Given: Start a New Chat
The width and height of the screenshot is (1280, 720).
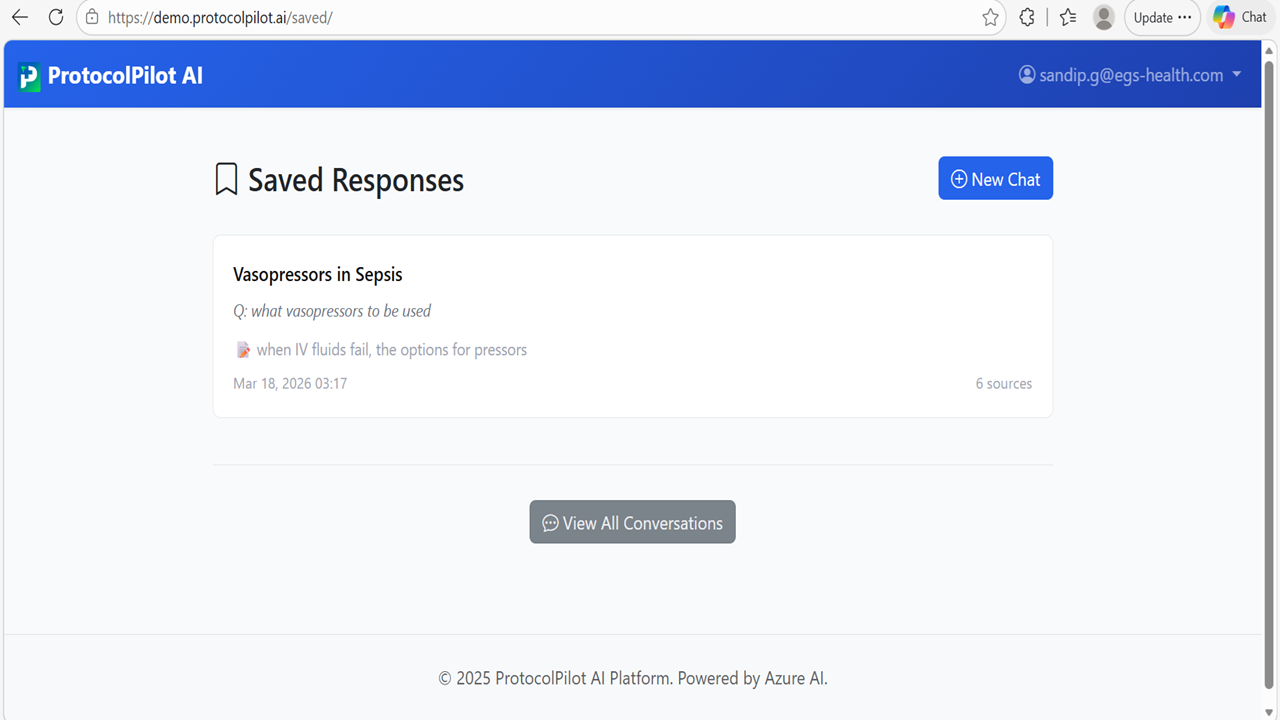Looking at the screenshot, I should pyautogui.click(x=995, y=178).
